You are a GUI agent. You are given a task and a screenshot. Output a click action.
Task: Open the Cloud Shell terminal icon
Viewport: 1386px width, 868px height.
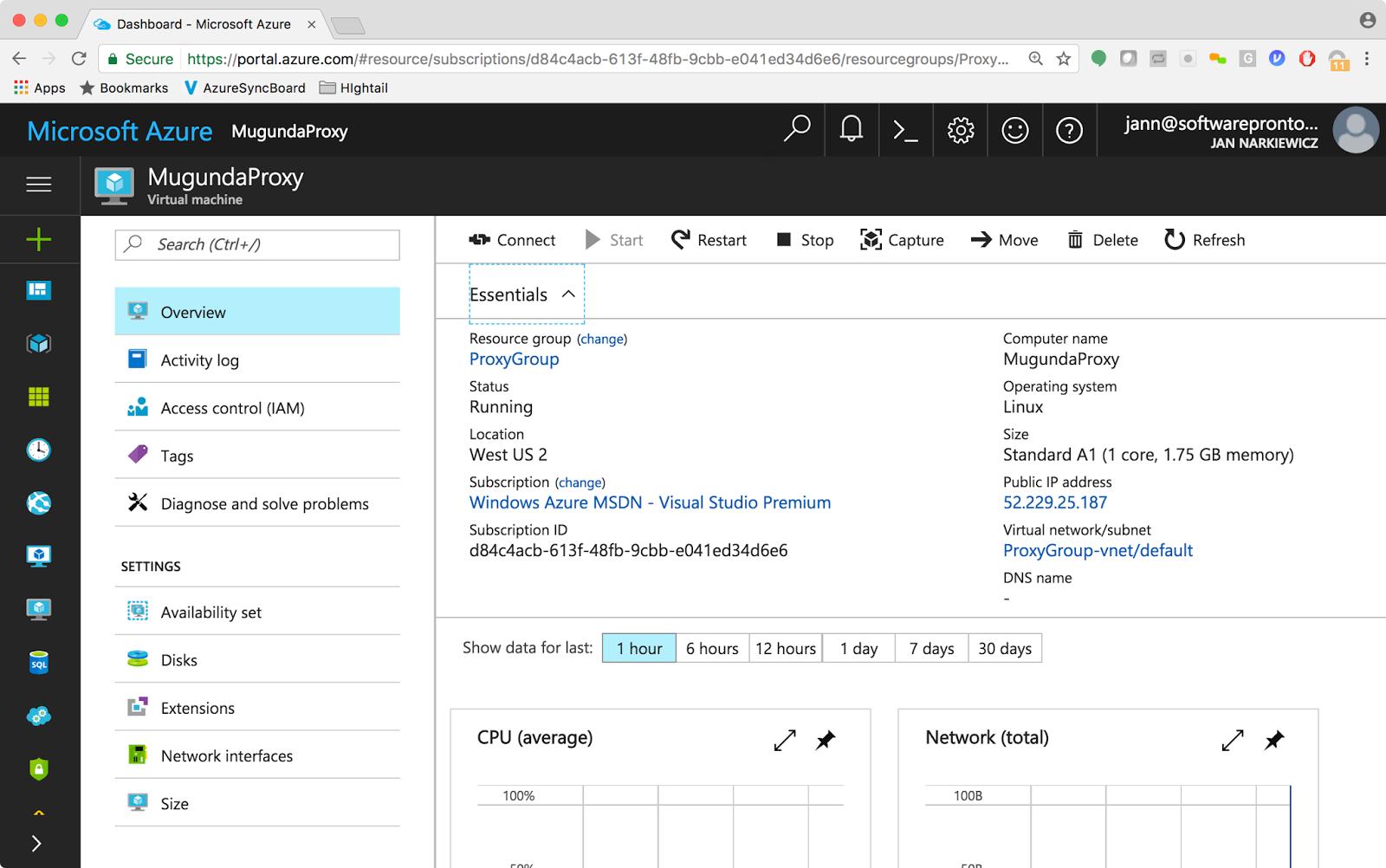[905, 130]
